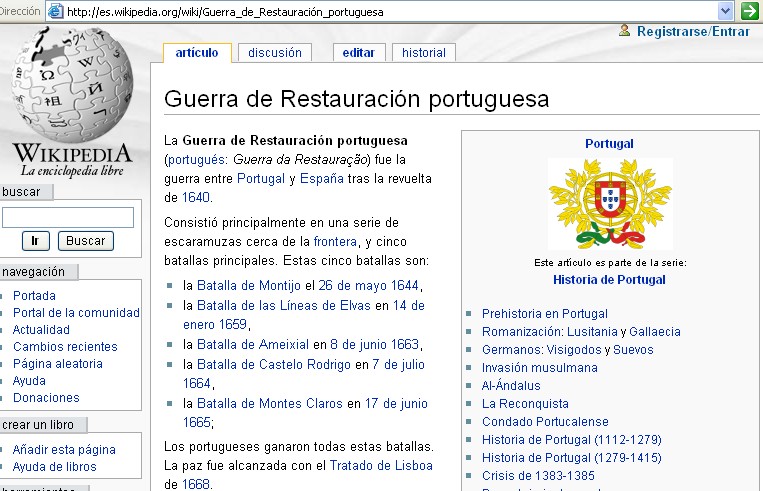Open the historial tab
Viewport: 763px width, 491px height.
pos(424,53)
